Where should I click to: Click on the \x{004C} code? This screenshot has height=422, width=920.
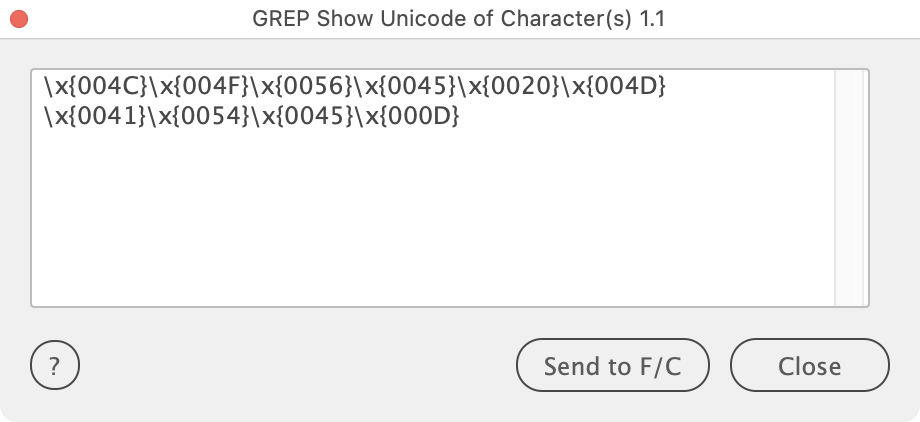coord(96,87)
